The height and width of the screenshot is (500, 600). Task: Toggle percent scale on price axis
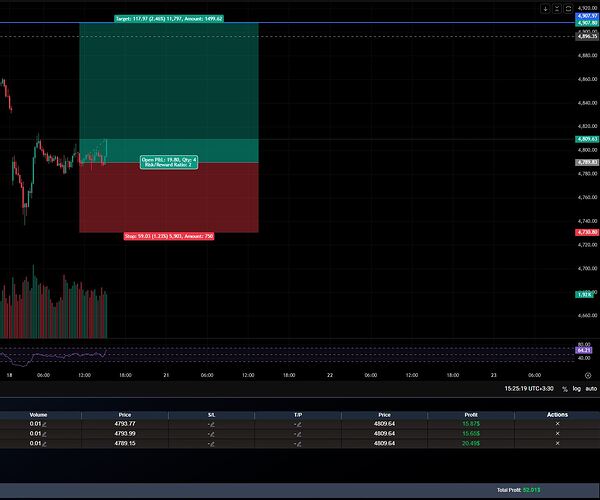[x=565, y=389]
